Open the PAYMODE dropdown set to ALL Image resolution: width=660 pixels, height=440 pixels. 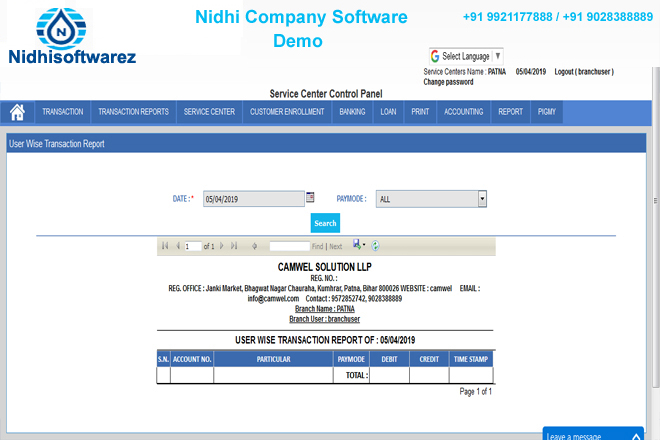click(431, 199)
